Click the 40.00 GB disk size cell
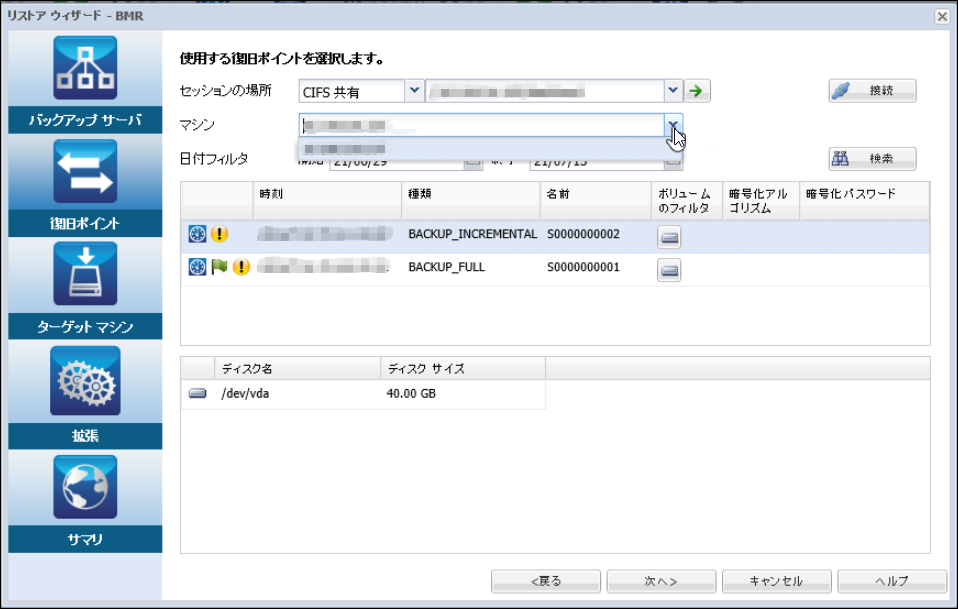 (x=411, y=393)
